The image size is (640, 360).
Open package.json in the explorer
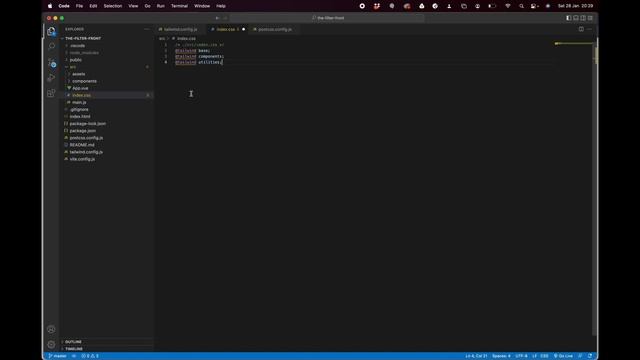pyautogui.click(x=82, y=131)
